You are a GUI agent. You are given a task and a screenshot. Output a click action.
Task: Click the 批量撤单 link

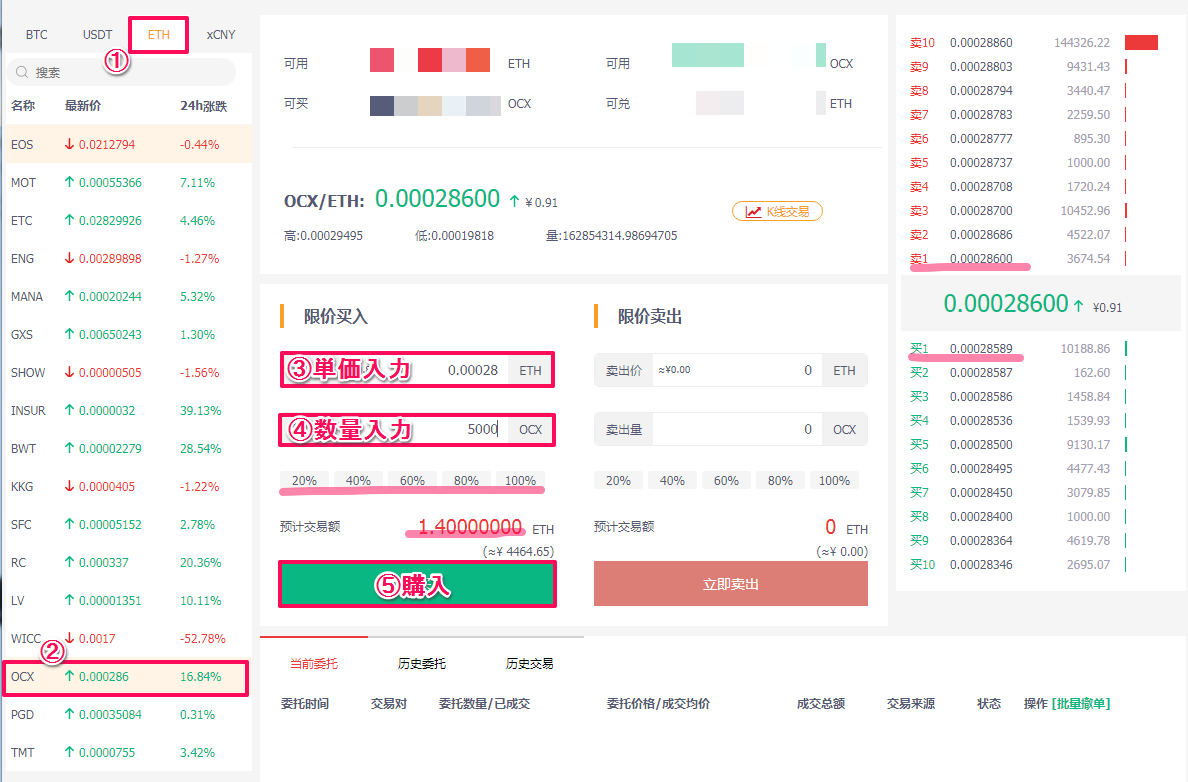[1080, 704]
